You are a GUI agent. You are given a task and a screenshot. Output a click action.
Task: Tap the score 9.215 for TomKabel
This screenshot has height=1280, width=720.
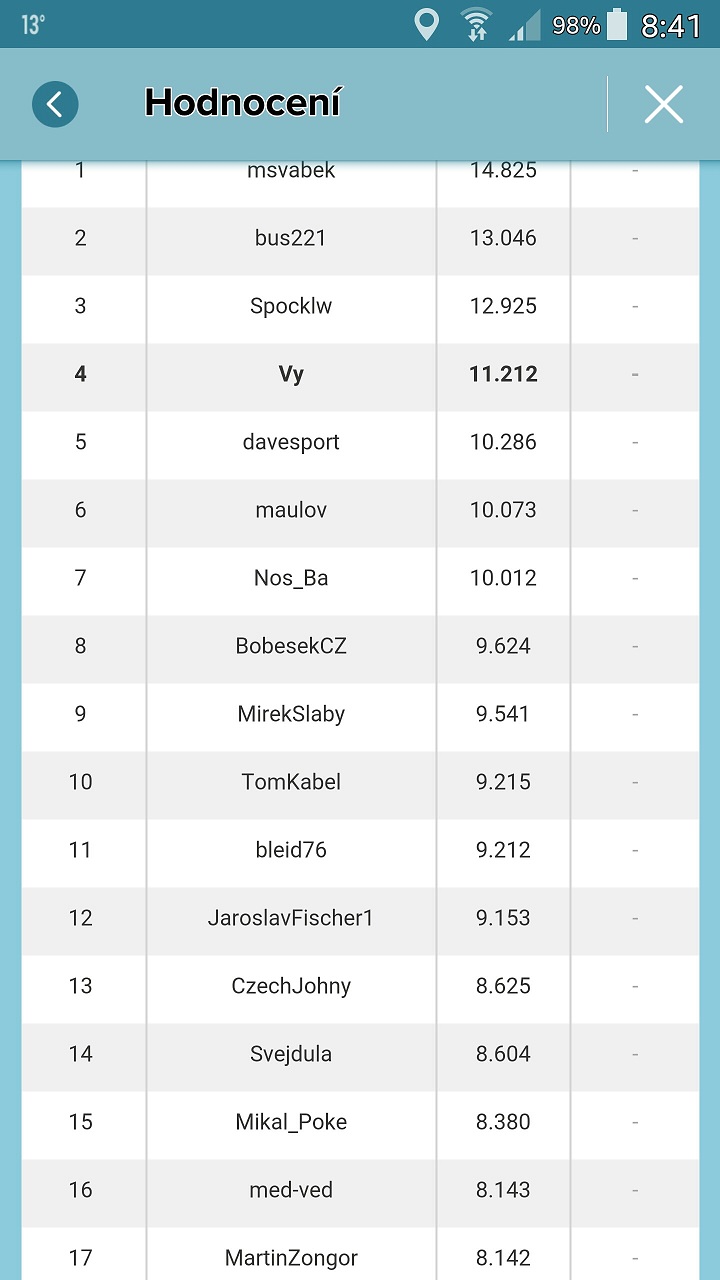[x=503, y=782]
